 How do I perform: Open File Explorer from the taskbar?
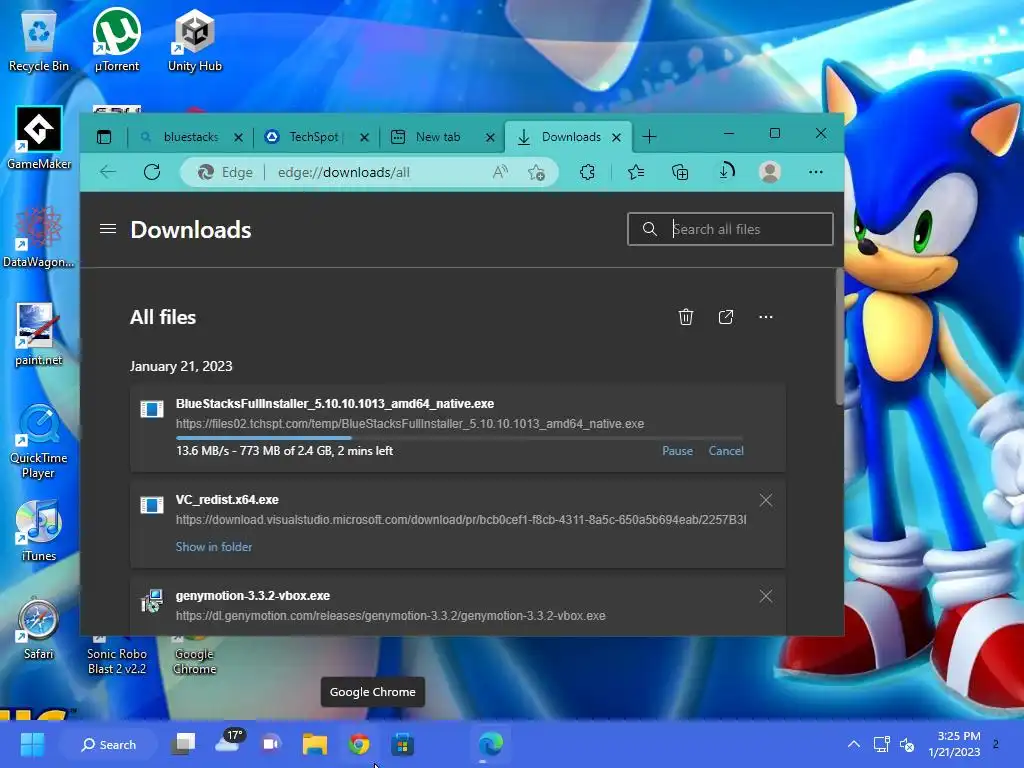pyautogui.click(x=315, y=744)
